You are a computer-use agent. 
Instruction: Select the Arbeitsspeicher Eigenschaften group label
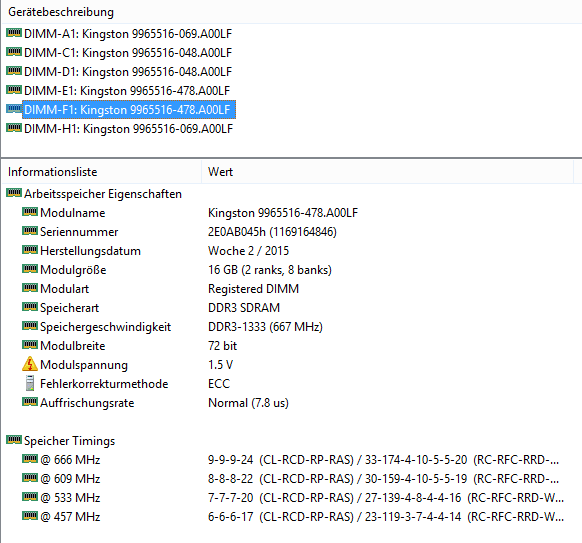pos(103,194)
